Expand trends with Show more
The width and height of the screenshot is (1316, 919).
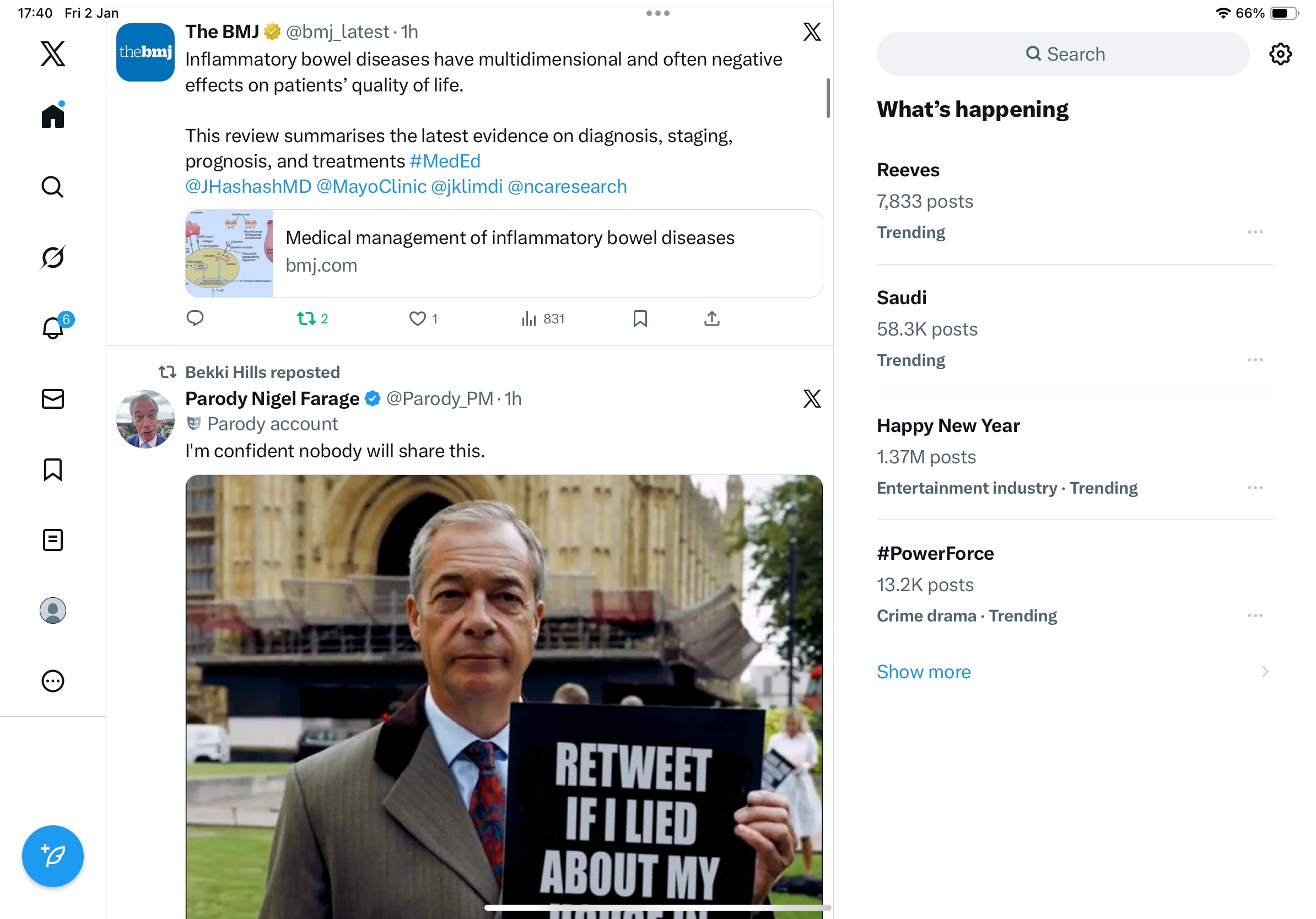coord(924,672)
